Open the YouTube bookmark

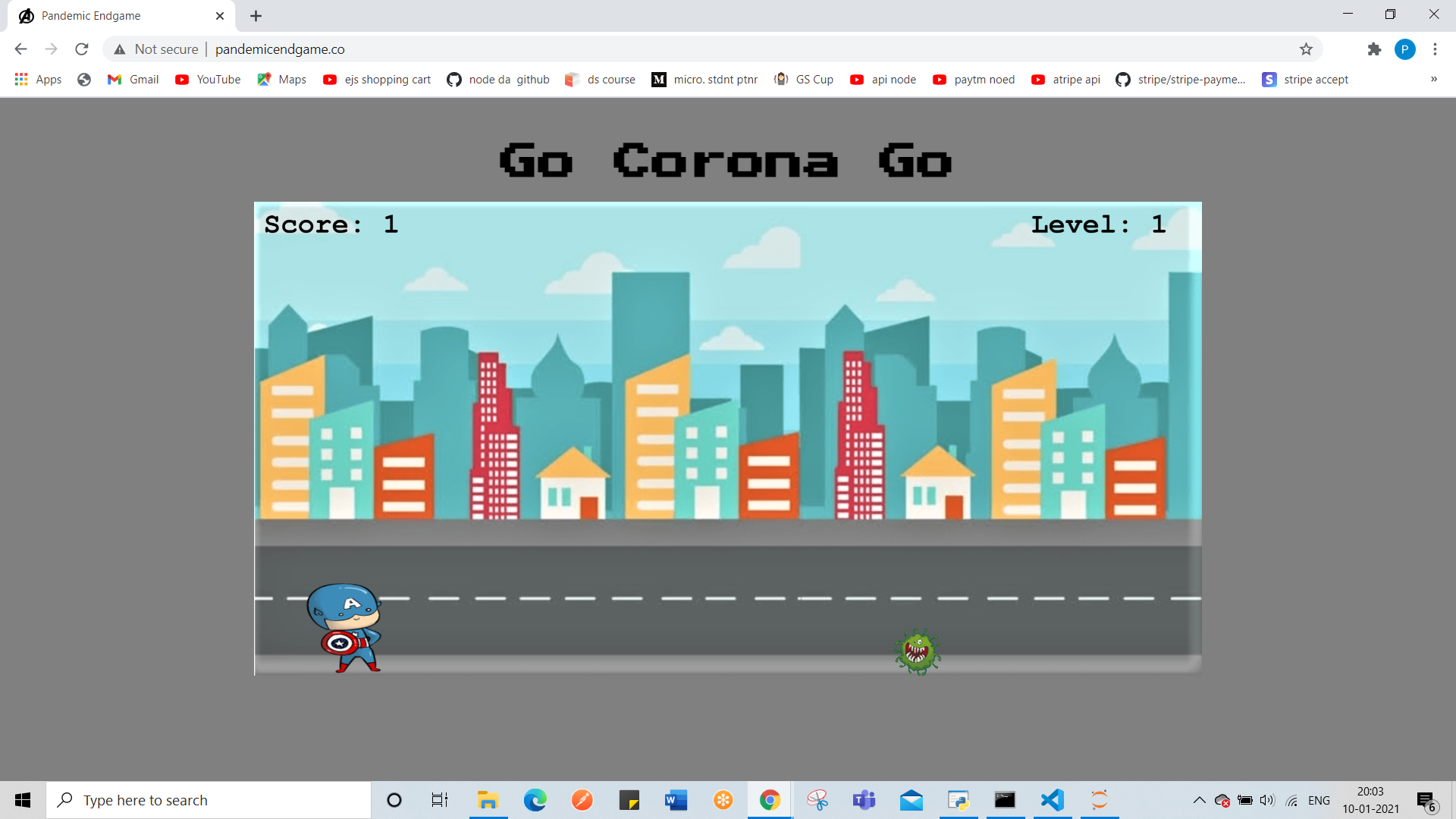click(208, 80)
